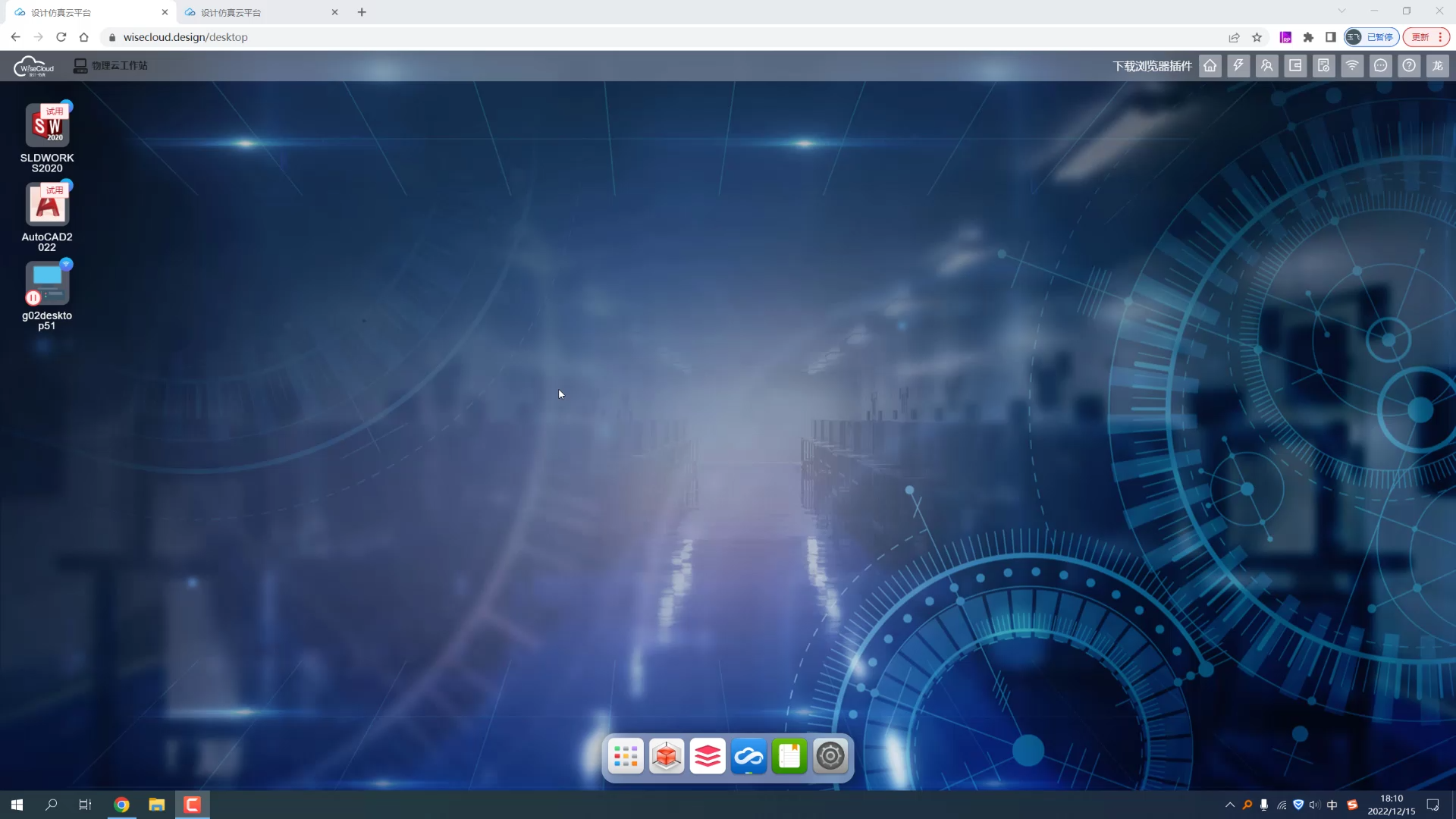Click the browser forward arrow
Screen dimensions: 1456x819
click(39, 37)
